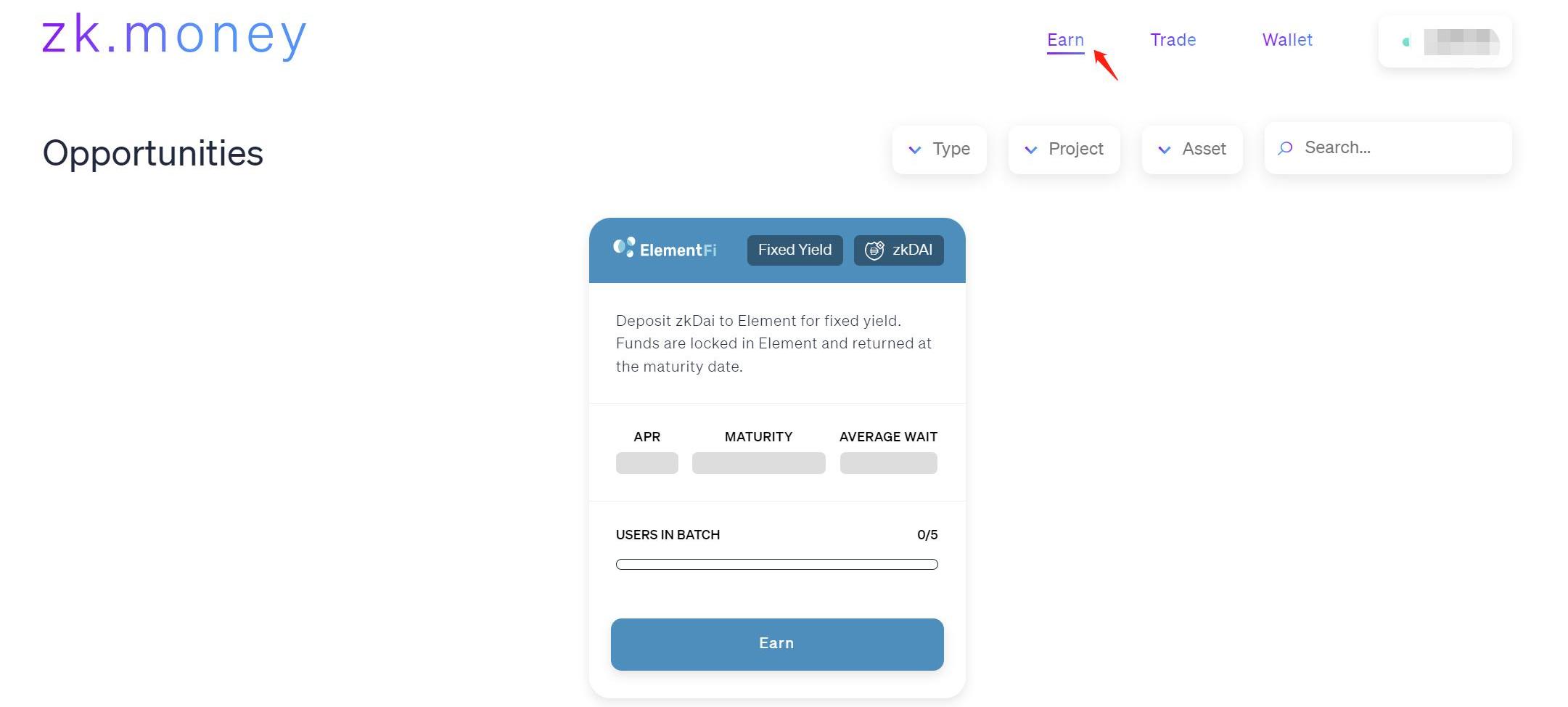This screenshot has height=707, width=1568.
Task: Click the Asset filter chevron arrow
Action: 1164,150
